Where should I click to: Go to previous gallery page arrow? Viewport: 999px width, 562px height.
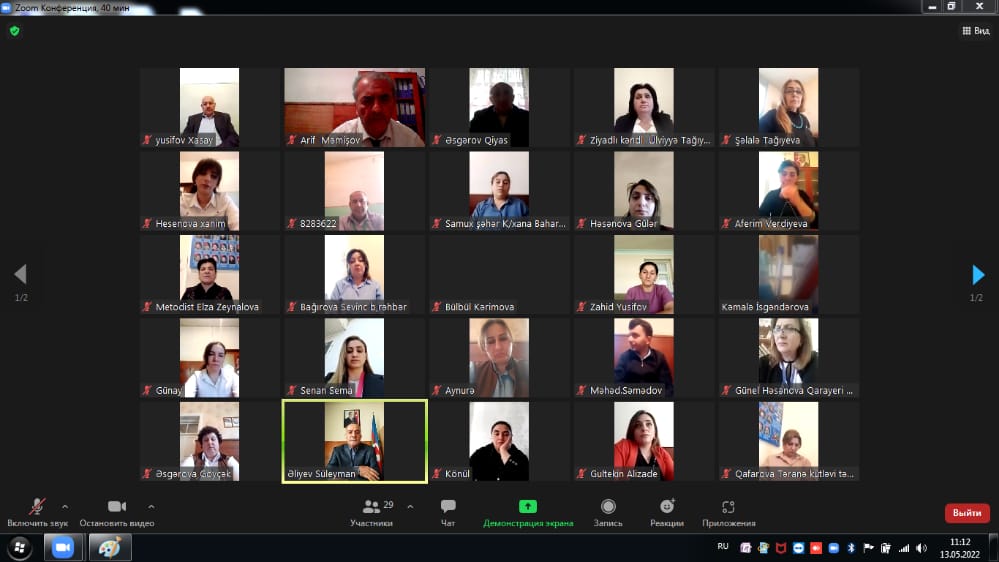point(20,275)
